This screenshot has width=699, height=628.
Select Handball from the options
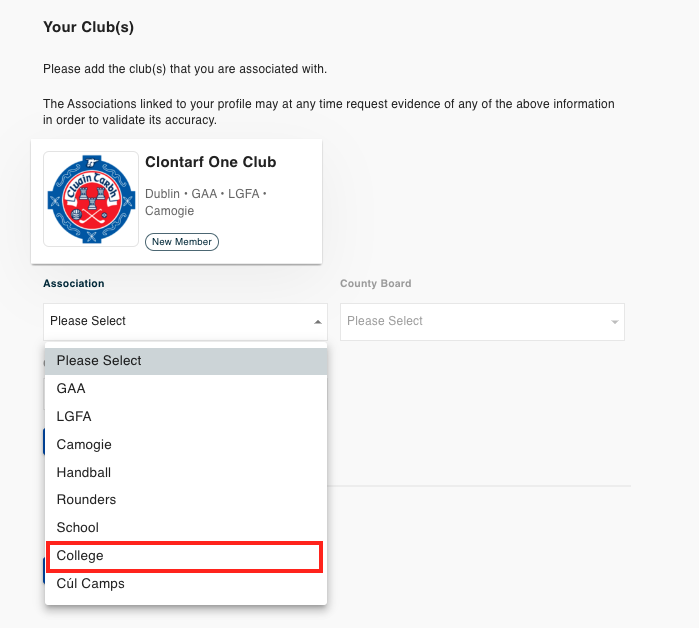(x=186, y=472)
